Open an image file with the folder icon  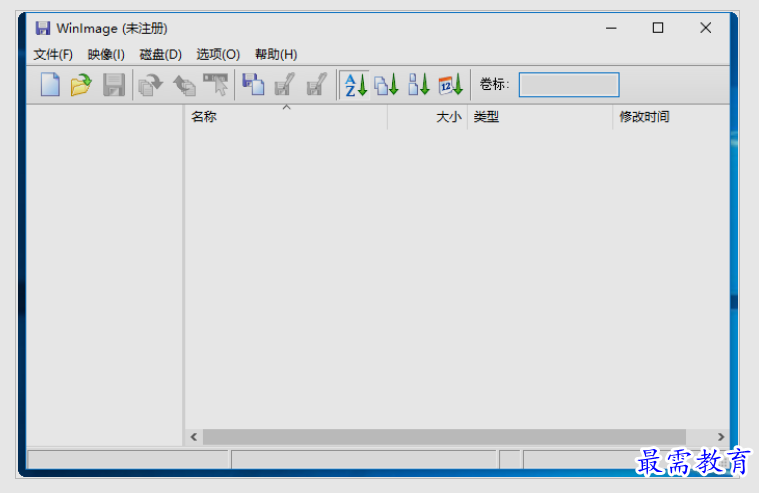click(81, 85)
